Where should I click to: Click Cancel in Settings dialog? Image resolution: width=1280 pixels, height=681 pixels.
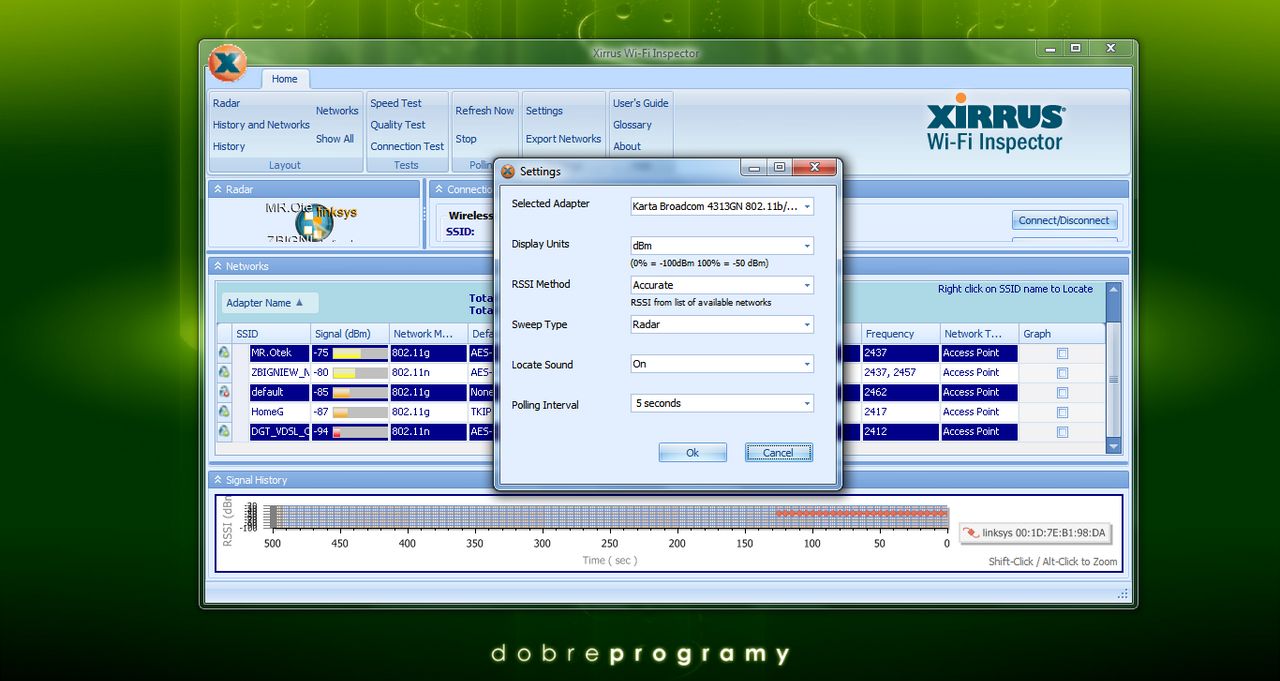pos(778,453)
